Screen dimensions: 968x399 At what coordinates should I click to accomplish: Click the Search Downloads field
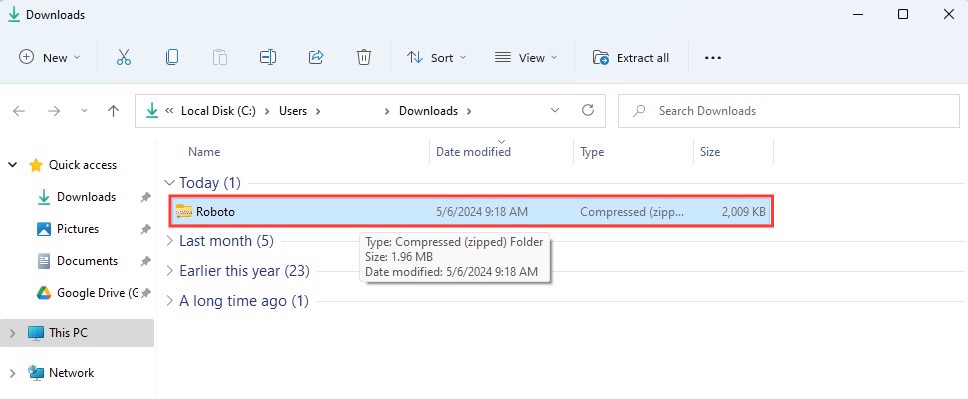789,111
